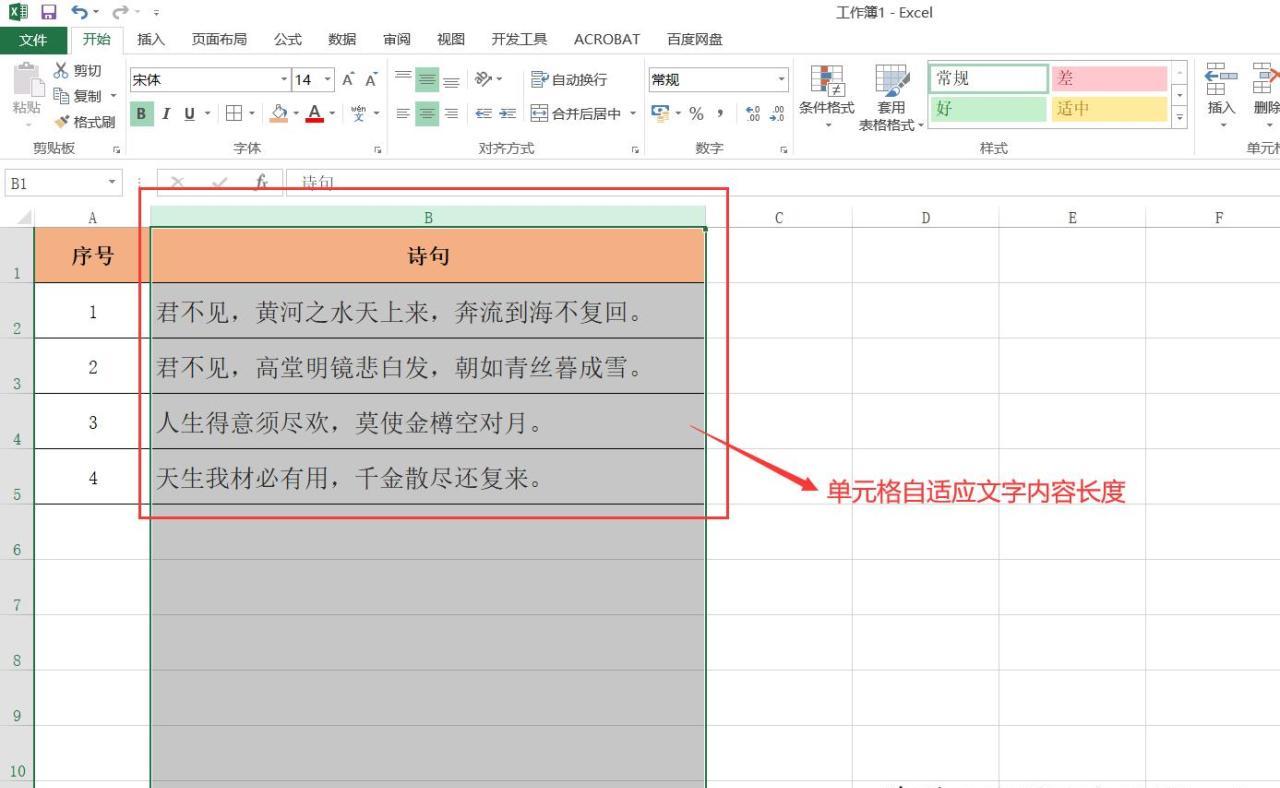Apply the red font color
Viewport: 1280px width, 788px height.
click(x=314, y=113)
